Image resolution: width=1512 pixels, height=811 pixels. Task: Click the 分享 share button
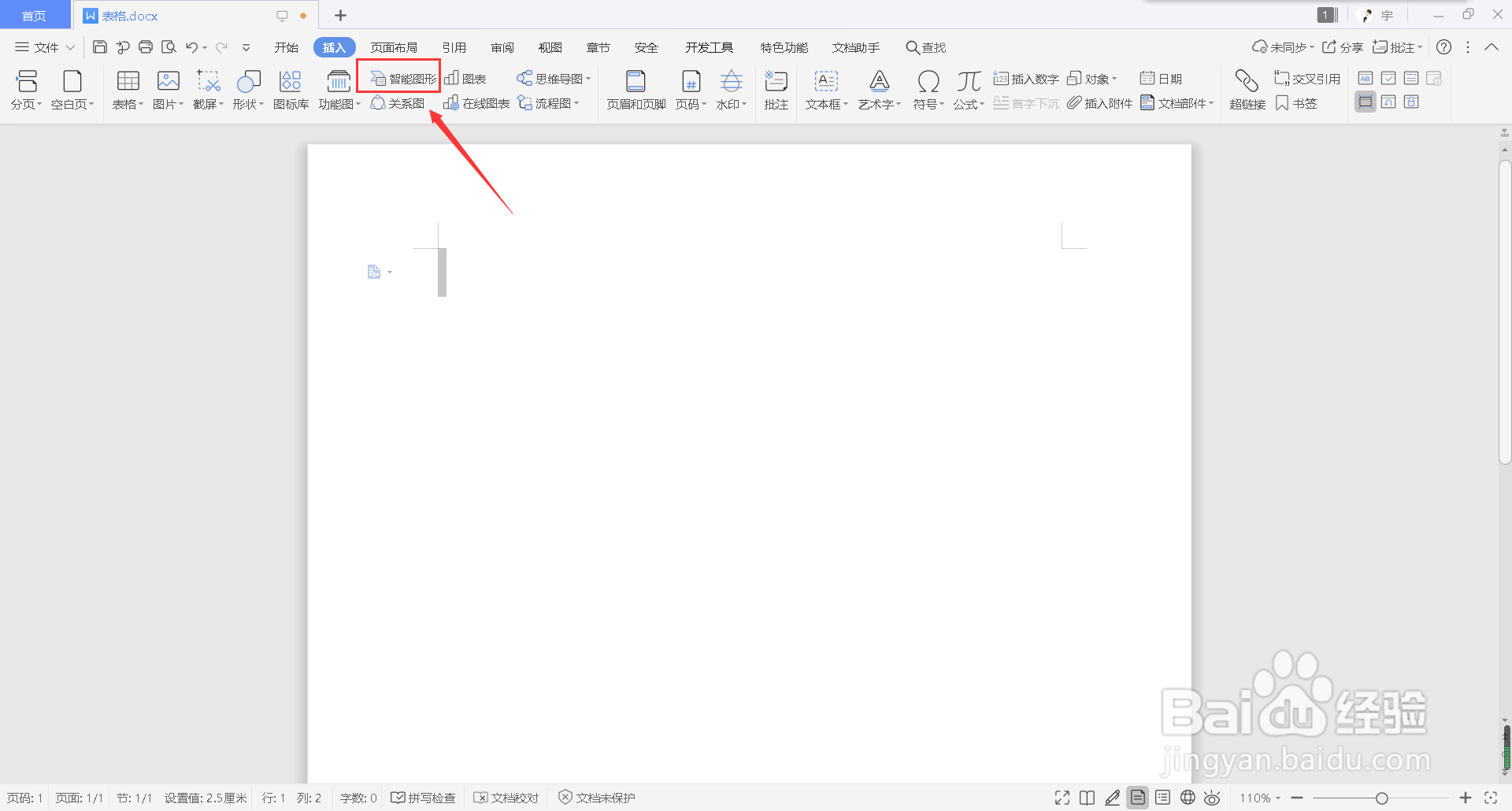click(x=1343, y=47)
